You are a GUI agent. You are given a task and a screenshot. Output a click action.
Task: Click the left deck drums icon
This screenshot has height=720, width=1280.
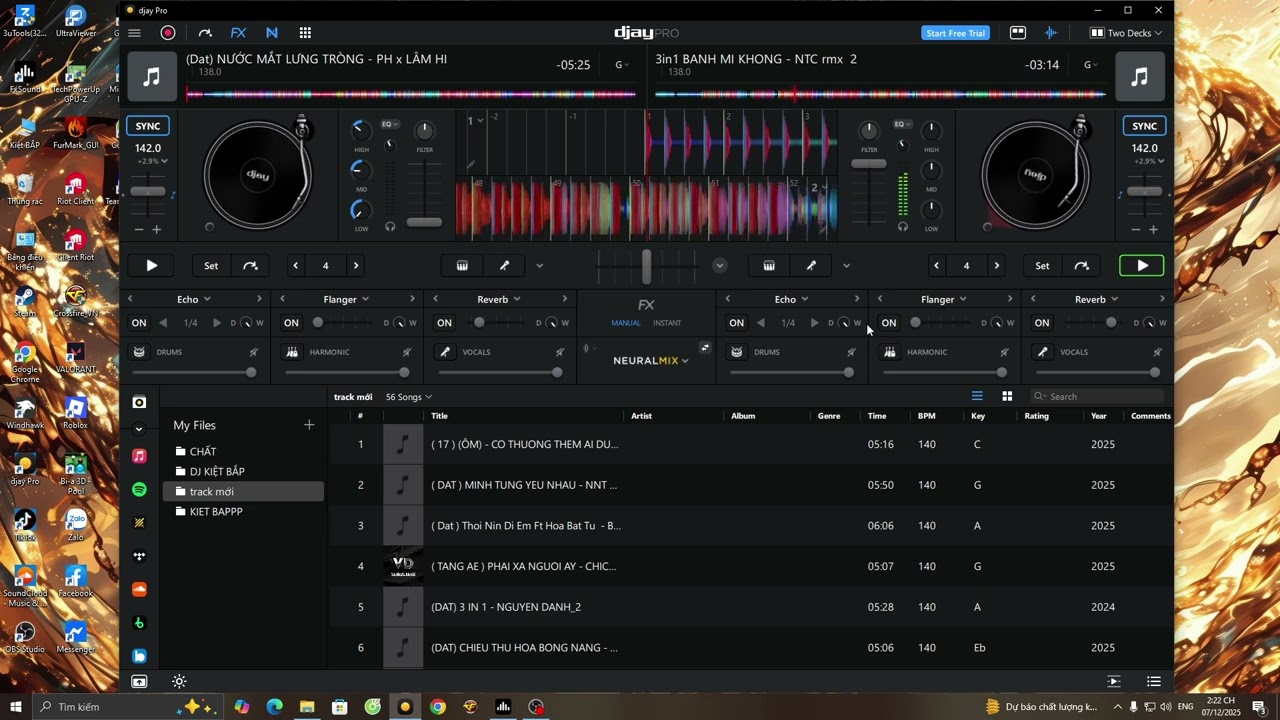coord(139,352)
